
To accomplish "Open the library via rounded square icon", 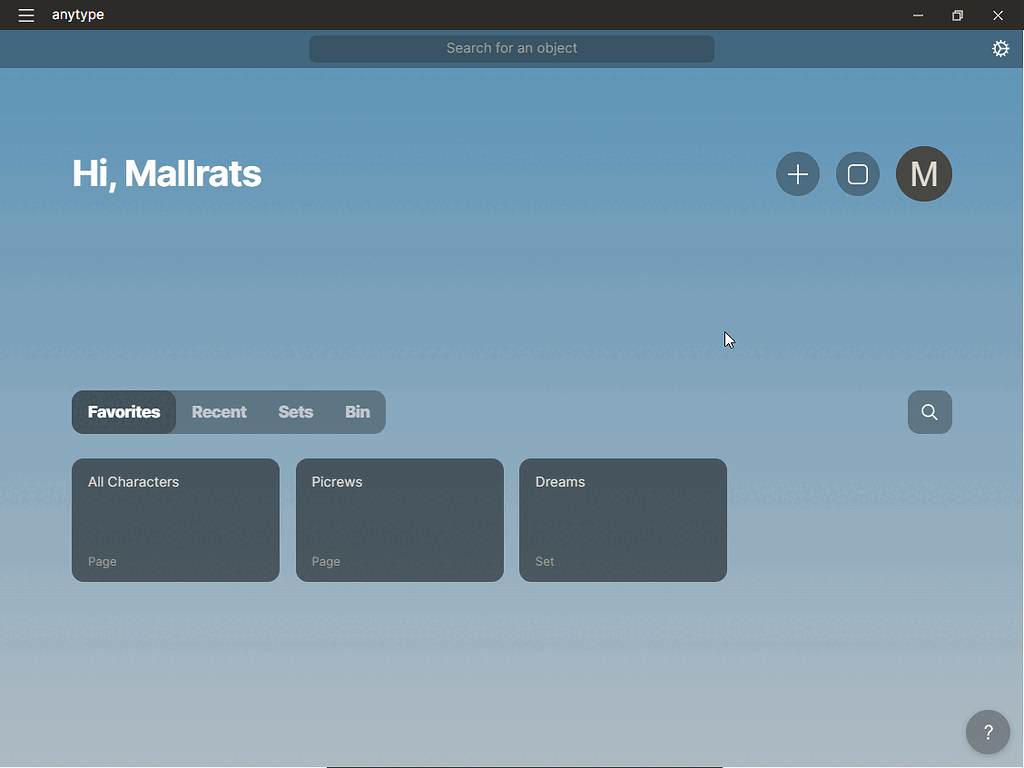I will pyautogui.click(x=857, y=175).
